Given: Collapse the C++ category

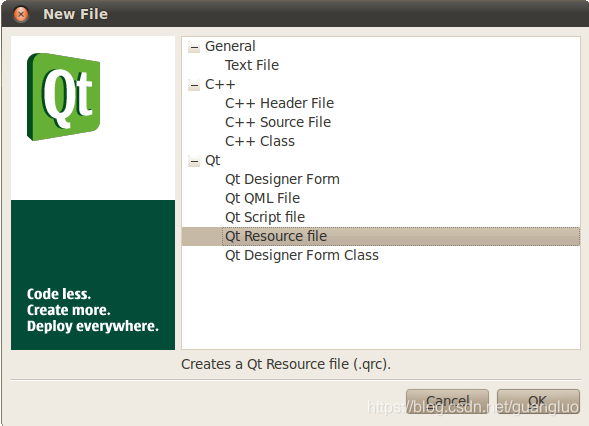Looking at the screenshot, I should pos(194,85).
